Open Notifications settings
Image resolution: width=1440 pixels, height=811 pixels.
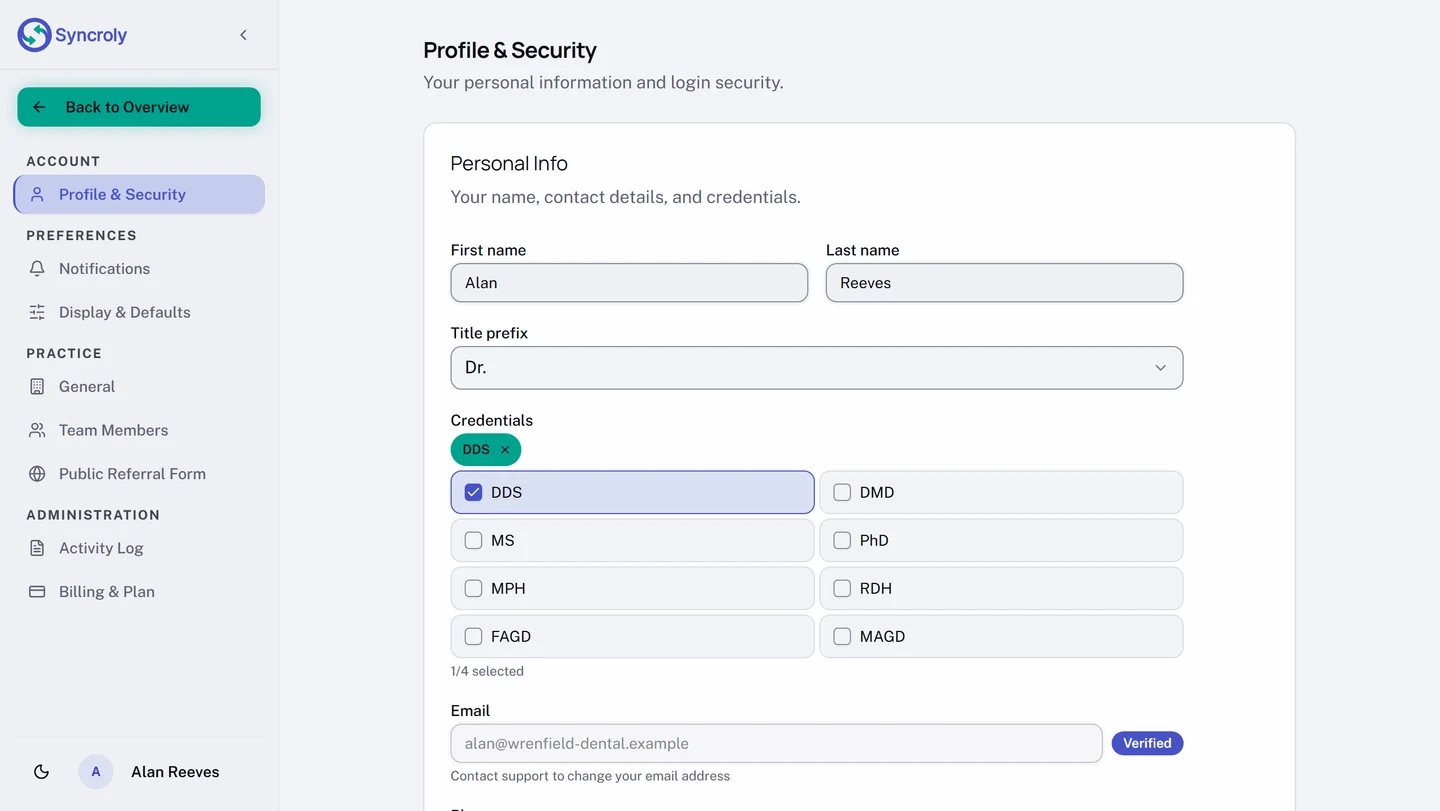139,269
